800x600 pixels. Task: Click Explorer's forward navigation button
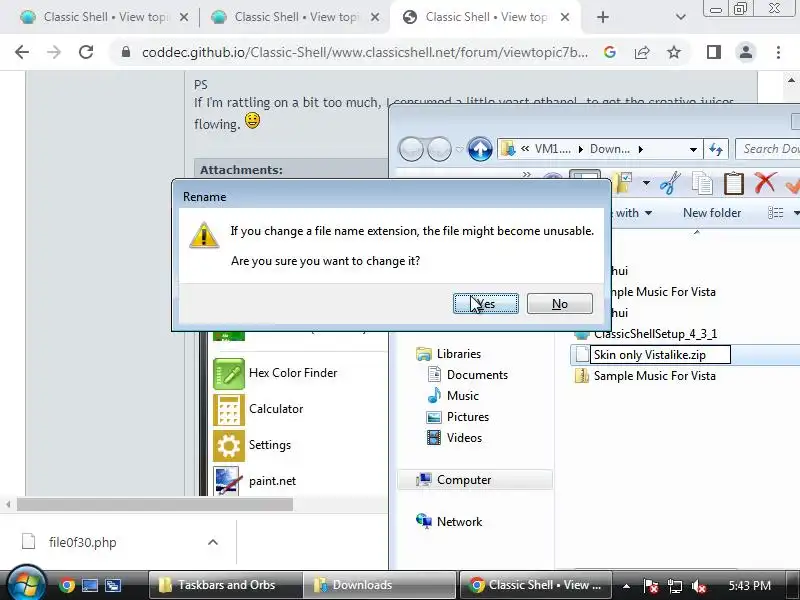click(439, 149)
